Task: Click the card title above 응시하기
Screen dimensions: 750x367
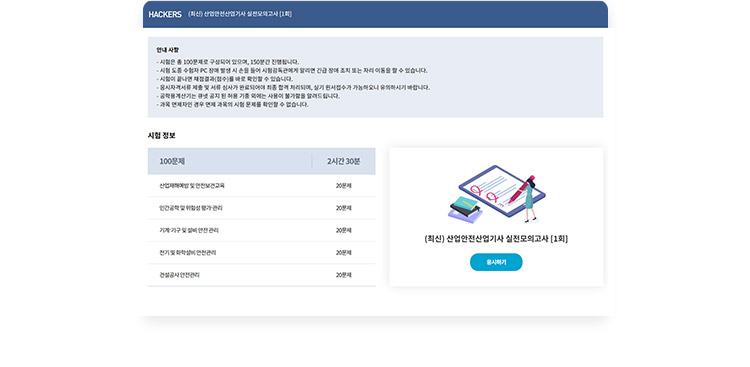Action: pos(496,239)
